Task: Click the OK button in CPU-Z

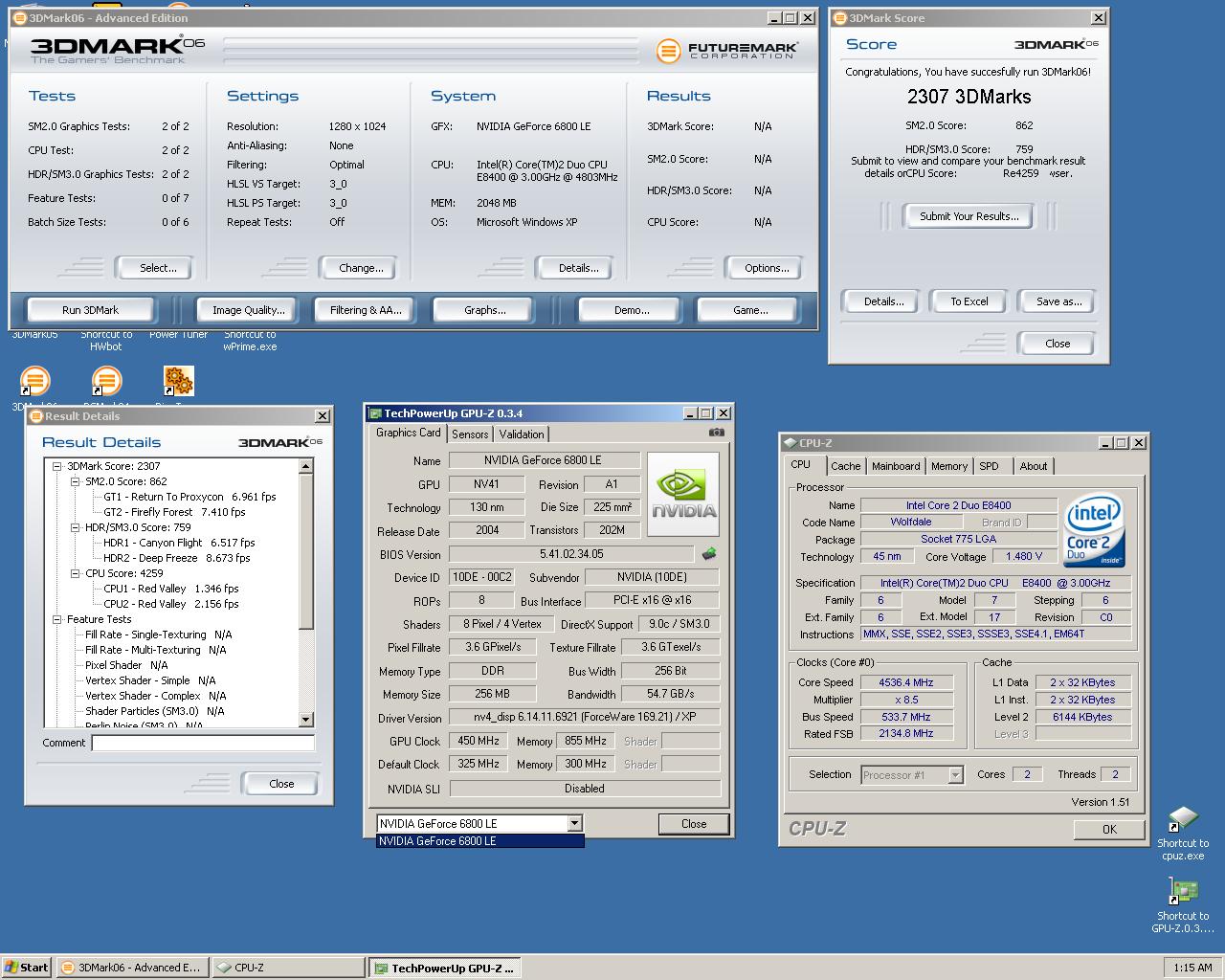Action: tap(1109, 830)
